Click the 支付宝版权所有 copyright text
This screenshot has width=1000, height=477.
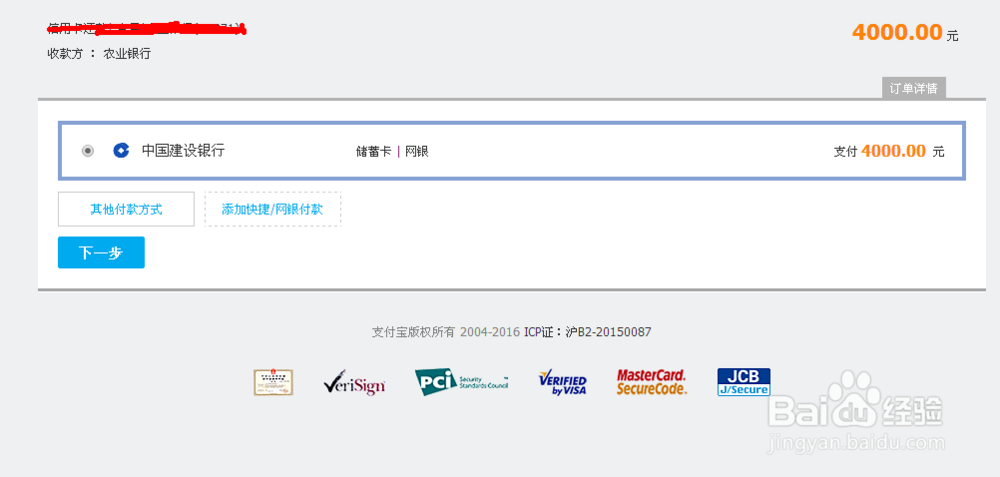pos(414,332)
